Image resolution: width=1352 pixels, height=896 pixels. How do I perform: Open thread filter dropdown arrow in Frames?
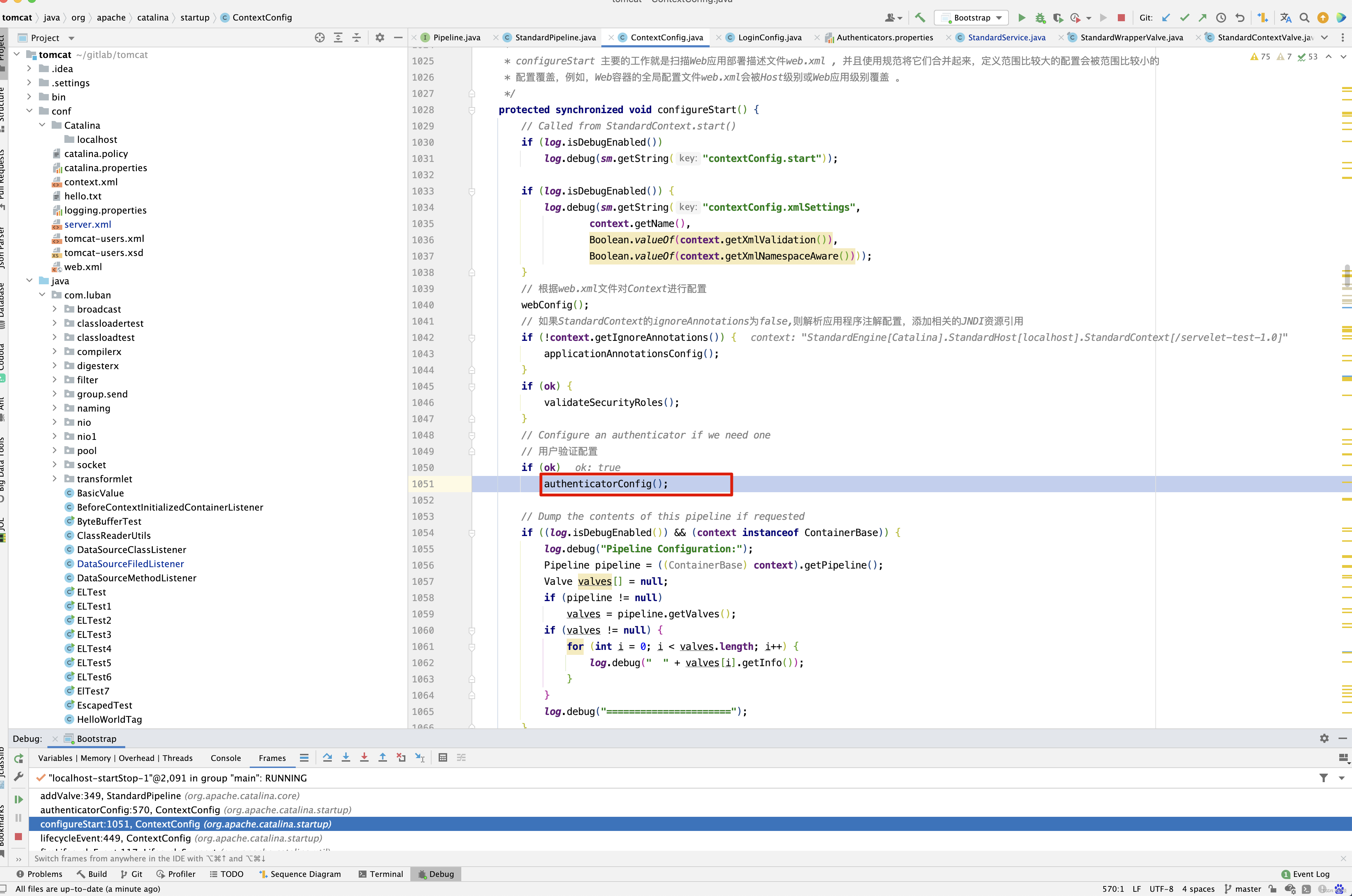tap(1341, 778)
